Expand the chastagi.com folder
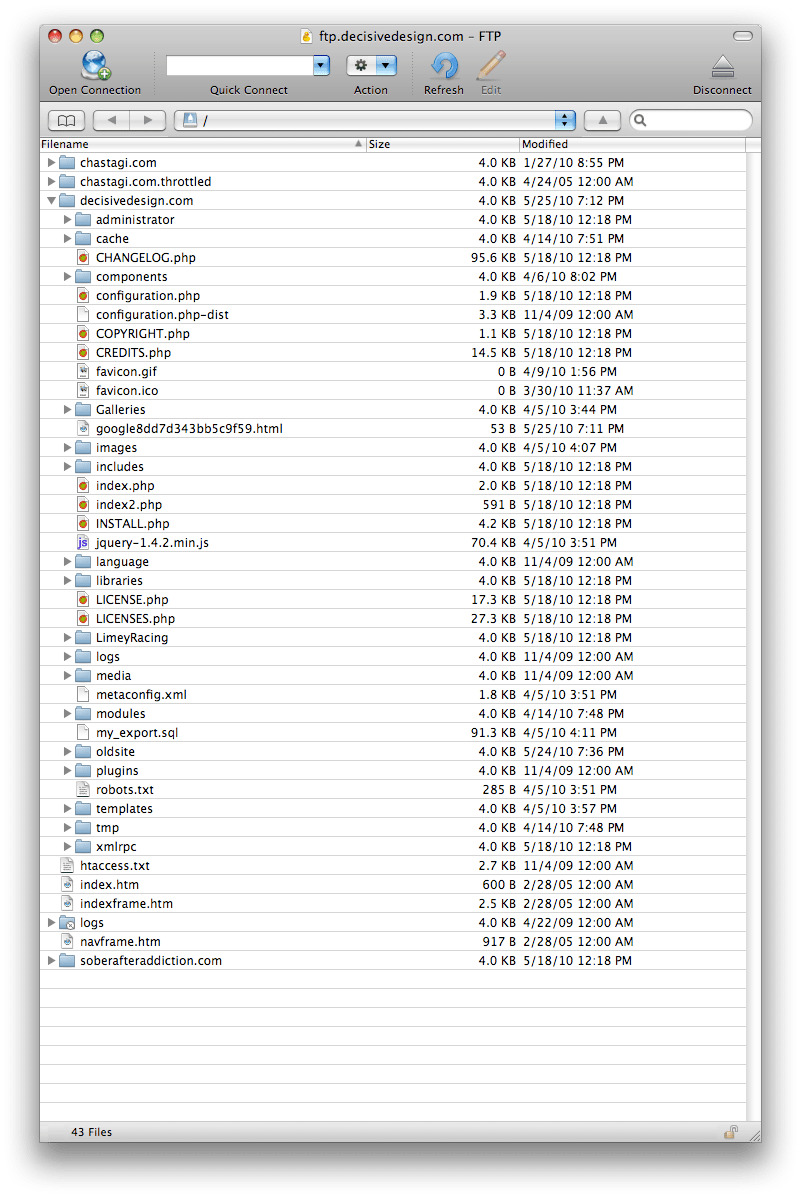The height and width of the screenshot is (1197, 801). 51,163
